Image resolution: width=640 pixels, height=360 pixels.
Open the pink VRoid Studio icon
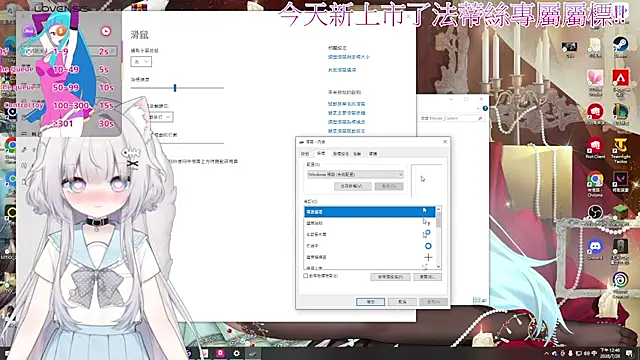(x=595, y=79)
